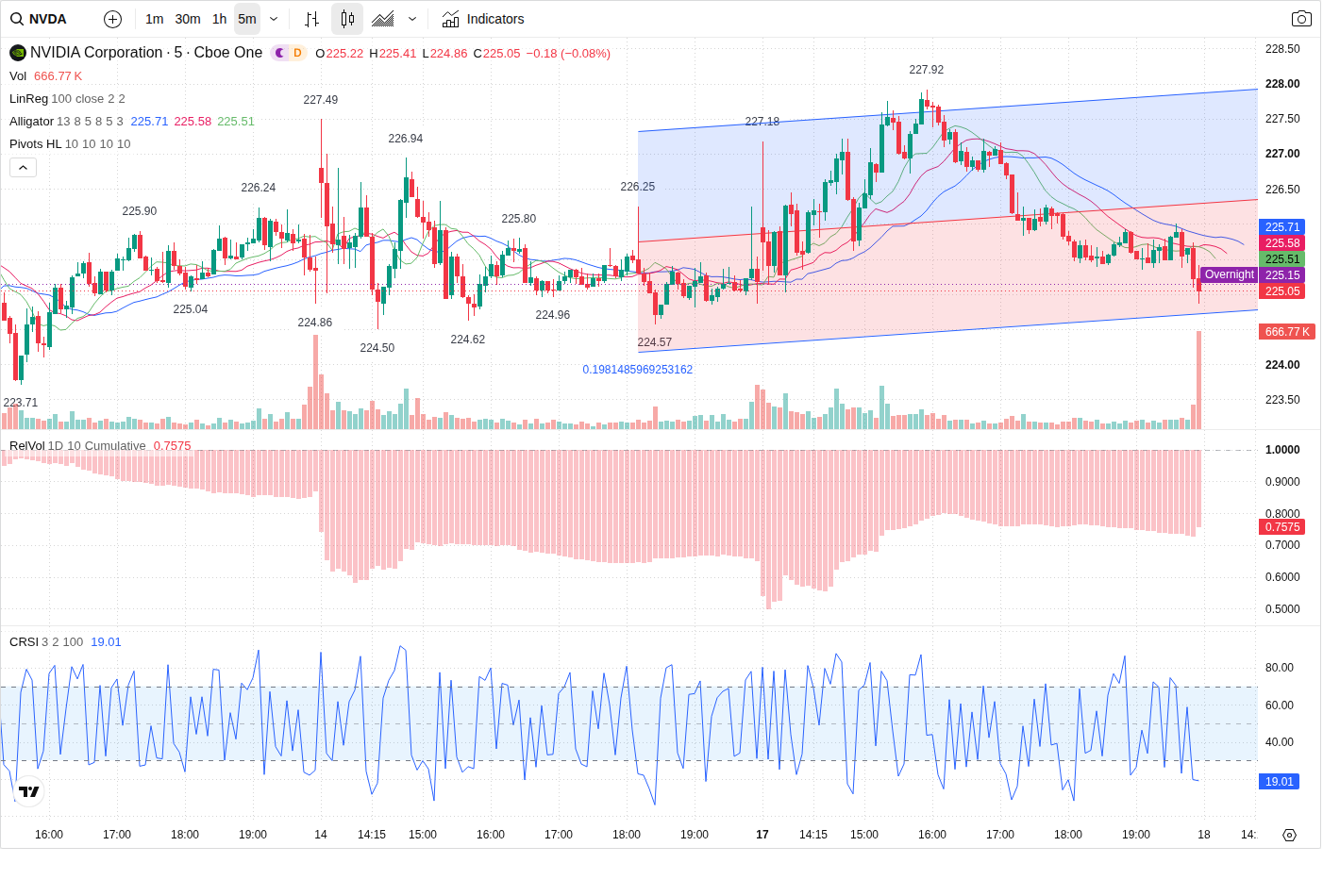Click the 18 date marker on time axis
Image resolution: width=1340 pixels, height=896 pixels.
click(1204, 835)
